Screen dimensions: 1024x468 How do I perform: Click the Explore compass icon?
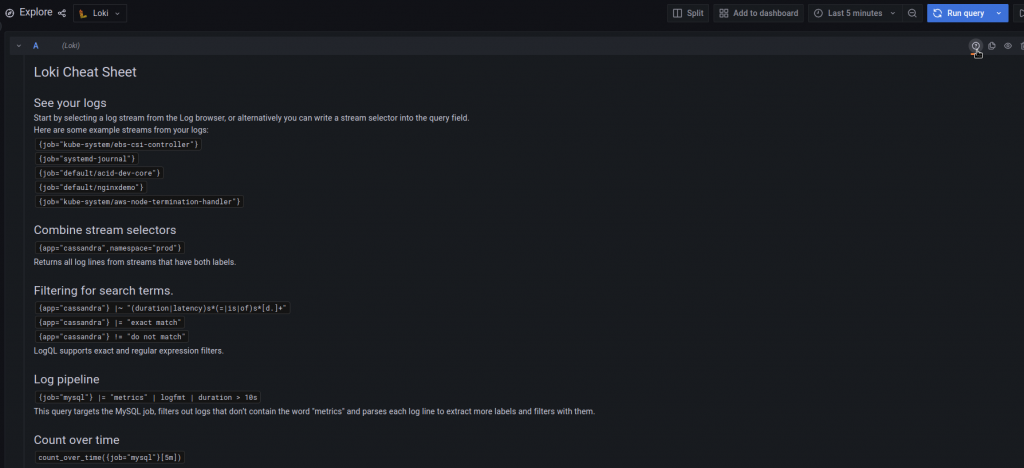(10, 13)
